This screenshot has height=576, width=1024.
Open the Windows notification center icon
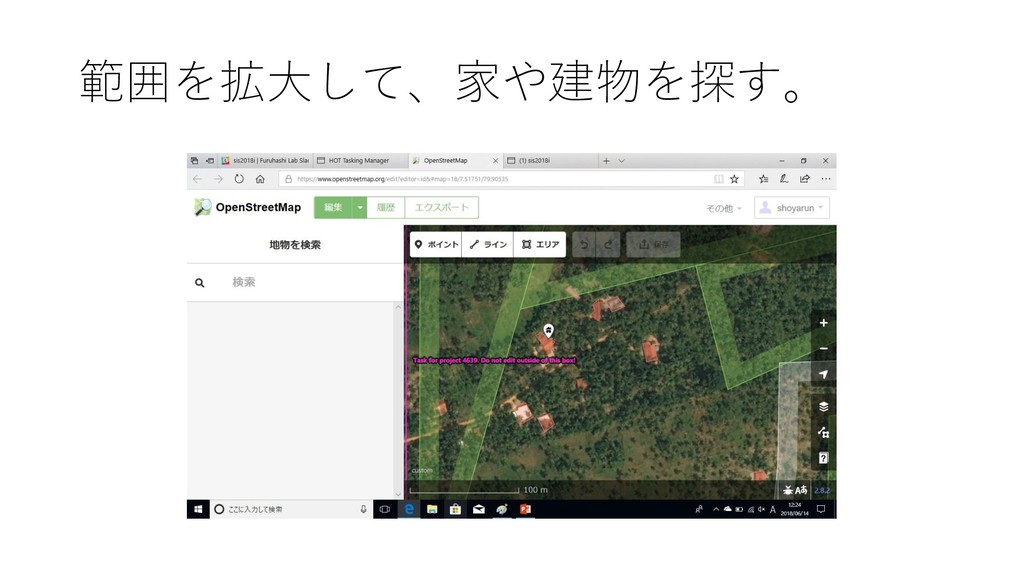821,509
